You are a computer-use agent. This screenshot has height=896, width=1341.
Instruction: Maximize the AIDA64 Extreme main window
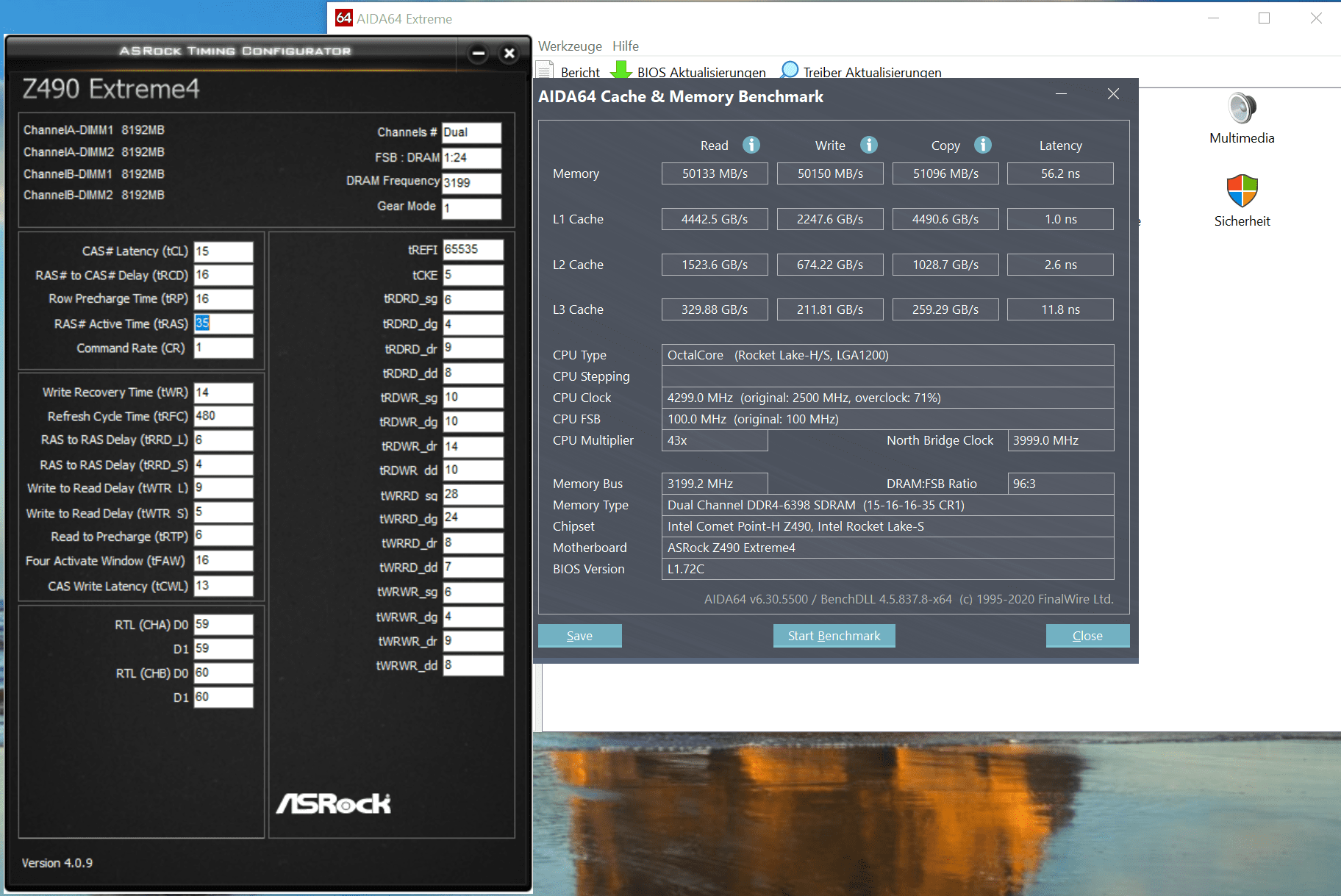pyautogui.click(x=1264, y=18)
